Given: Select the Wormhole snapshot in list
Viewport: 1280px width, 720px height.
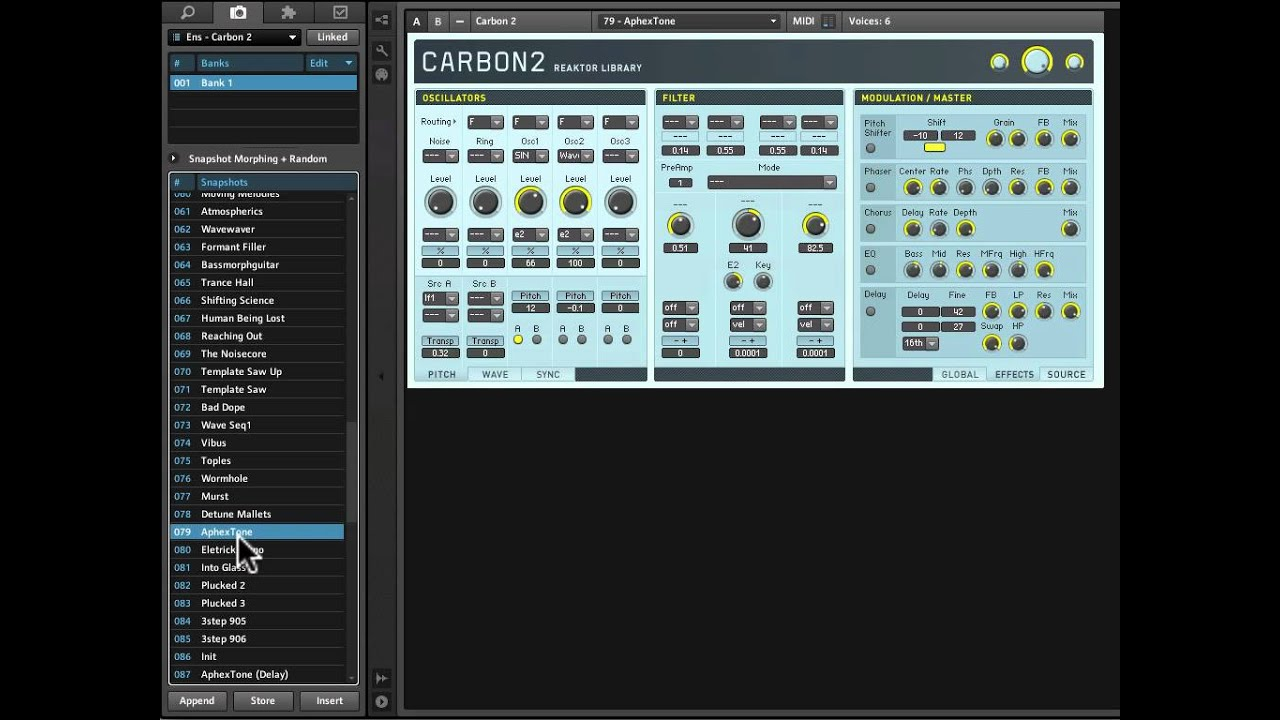Looking at the screenshot, I should [224, 478].
